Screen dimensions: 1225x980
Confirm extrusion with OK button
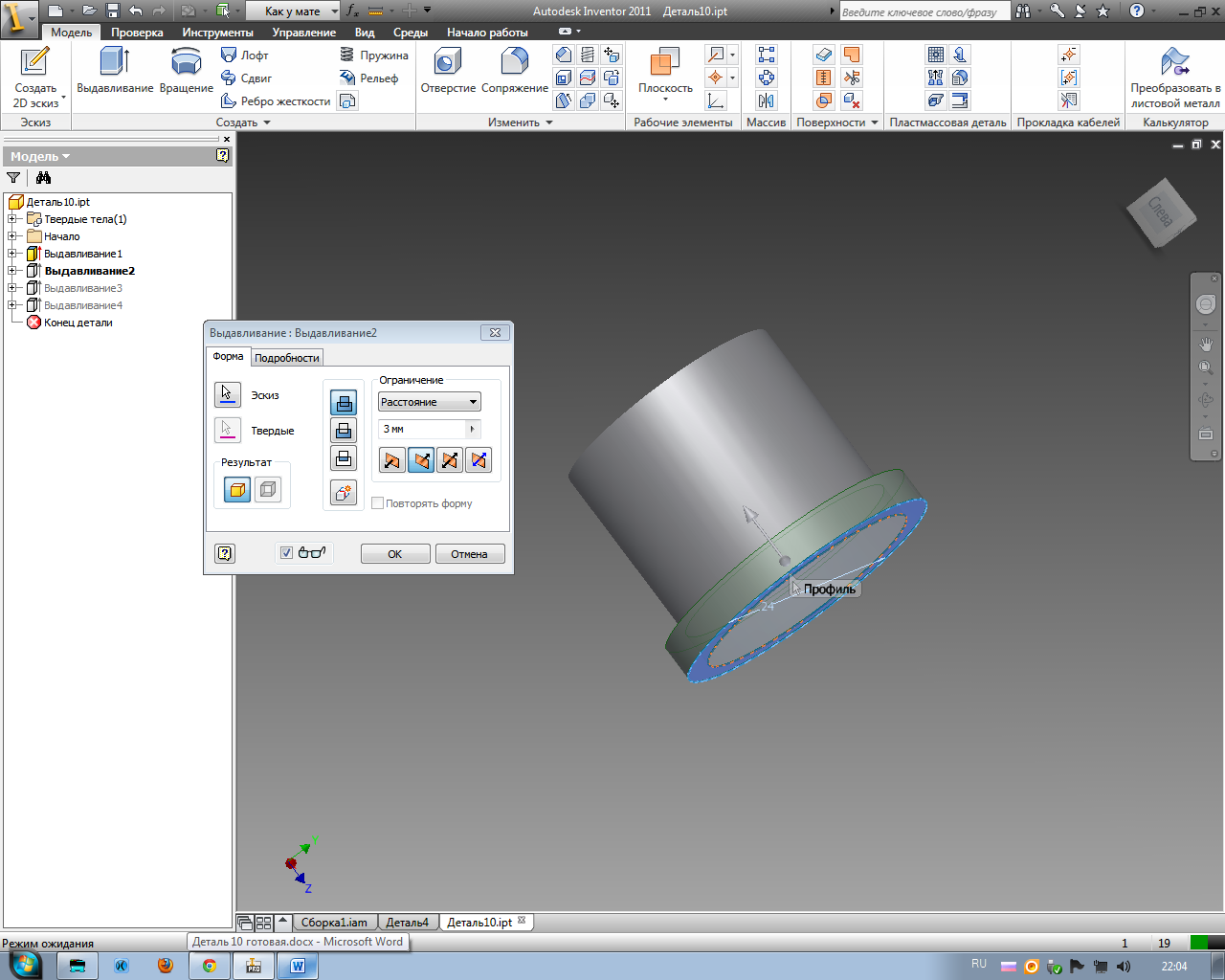tap(394, 553)
